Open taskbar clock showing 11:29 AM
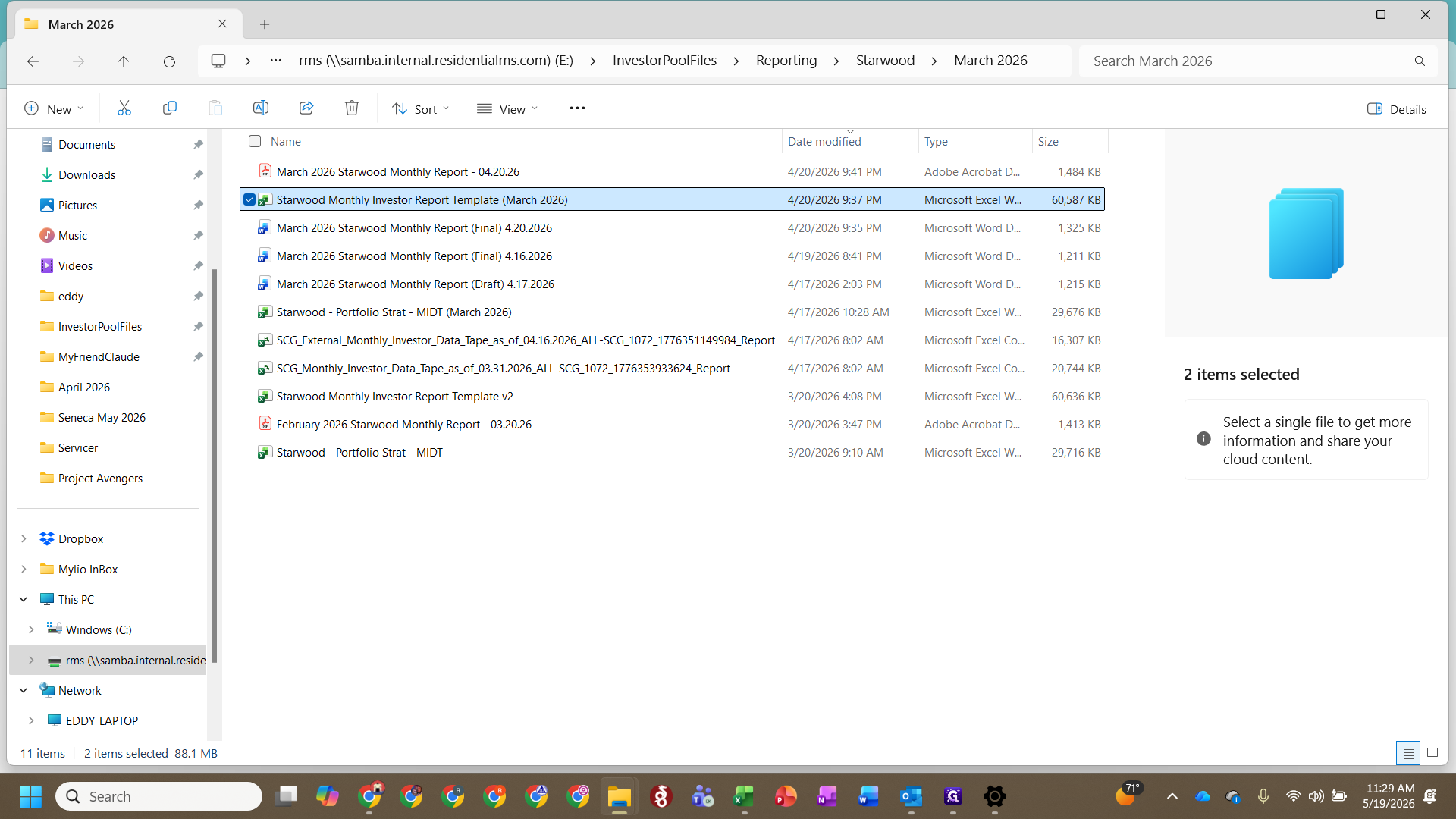Viewport: 1456px width, 819px height. [1389, 796]
